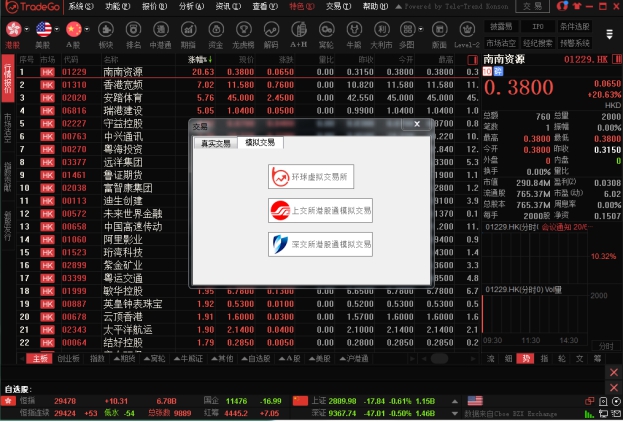Viewport: 624px width, 422px height.
Task: Click the 龙虎榜 toolbar icon
Action: pyautogui.click(x=243, y=33)
